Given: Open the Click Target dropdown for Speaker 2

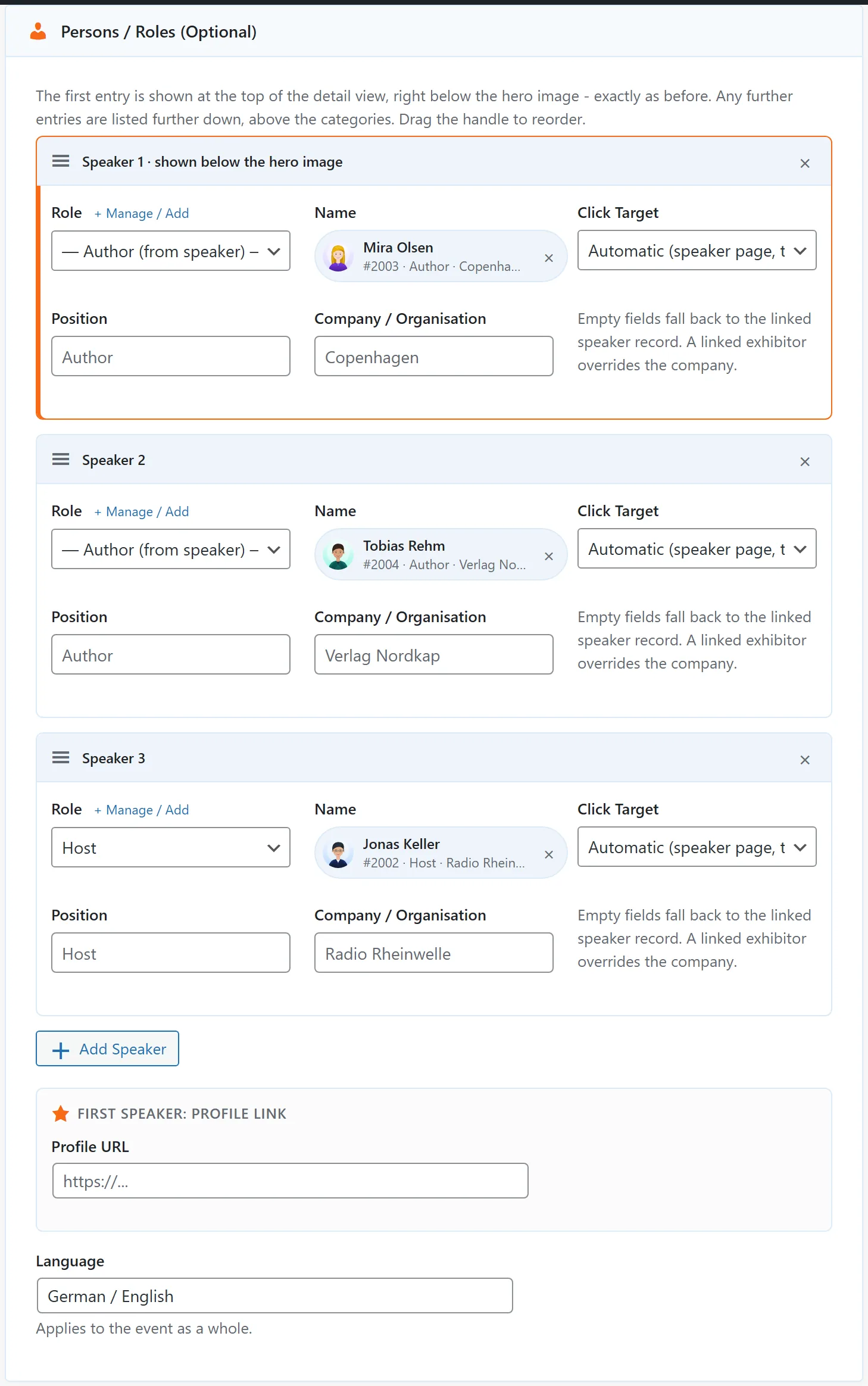Looking at the screenshot, I should [x=697, y=548].
